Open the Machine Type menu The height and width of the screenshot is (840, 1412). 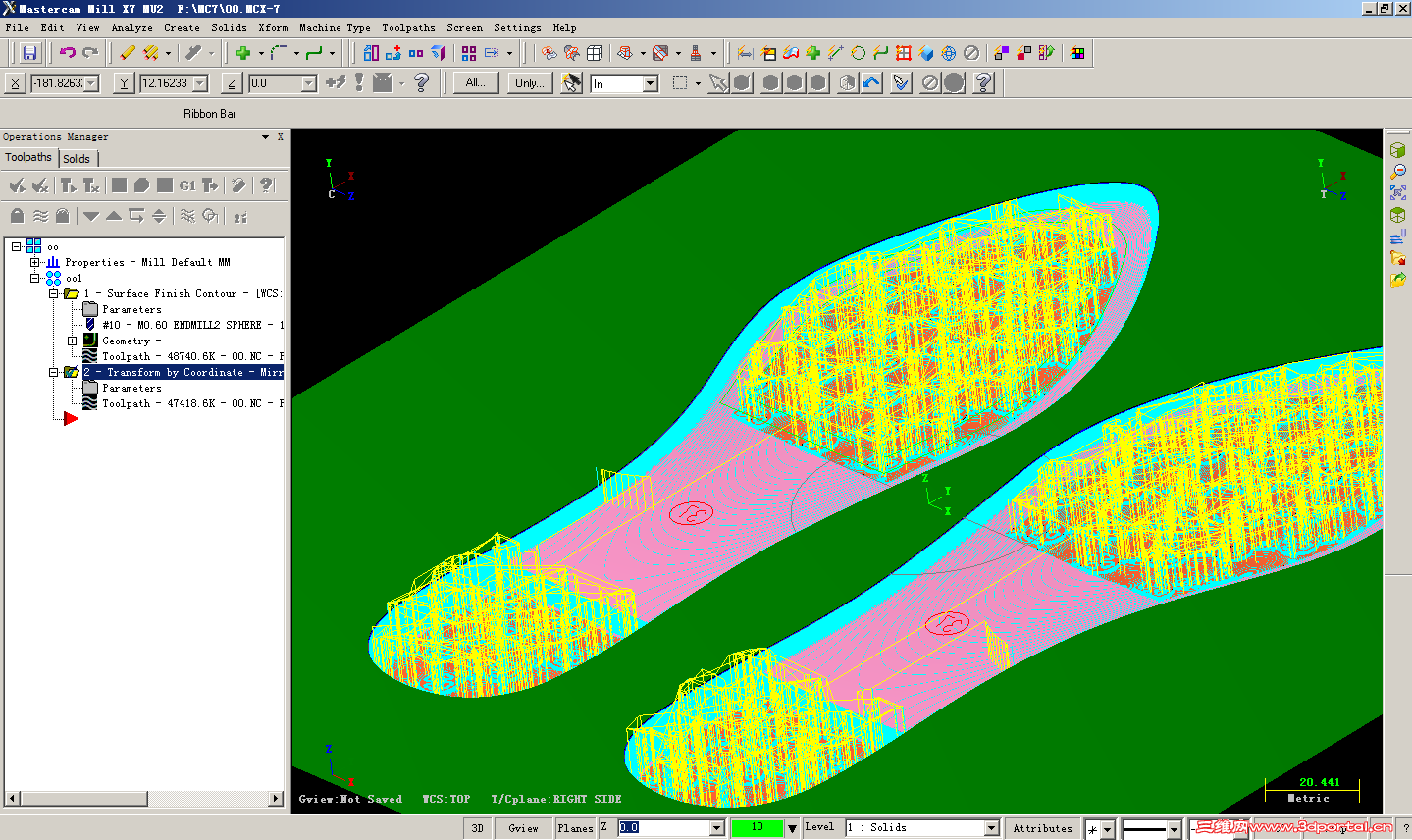335,27
